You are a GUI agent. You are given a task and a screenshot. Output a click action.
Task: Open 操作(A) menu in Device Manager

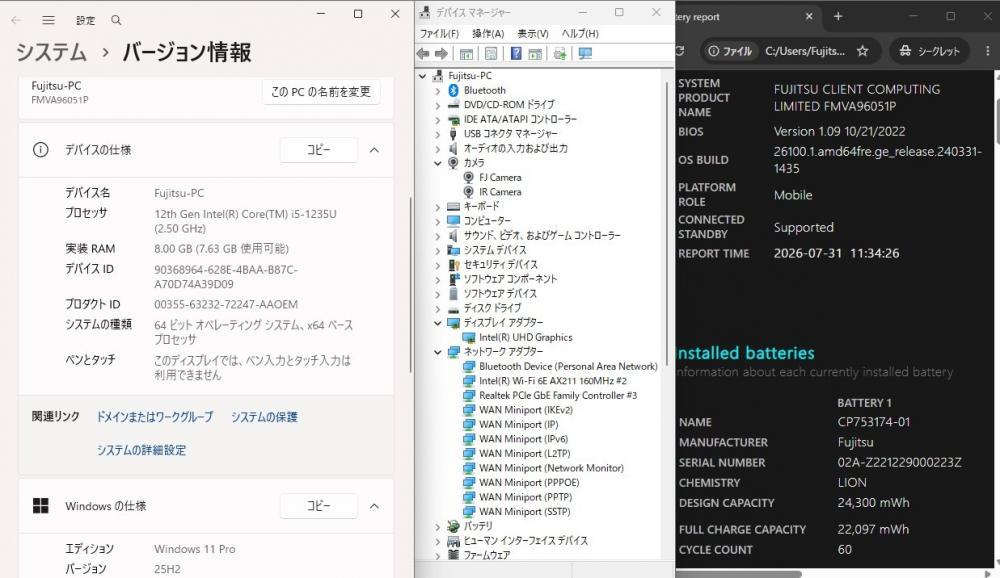(488, 33)
